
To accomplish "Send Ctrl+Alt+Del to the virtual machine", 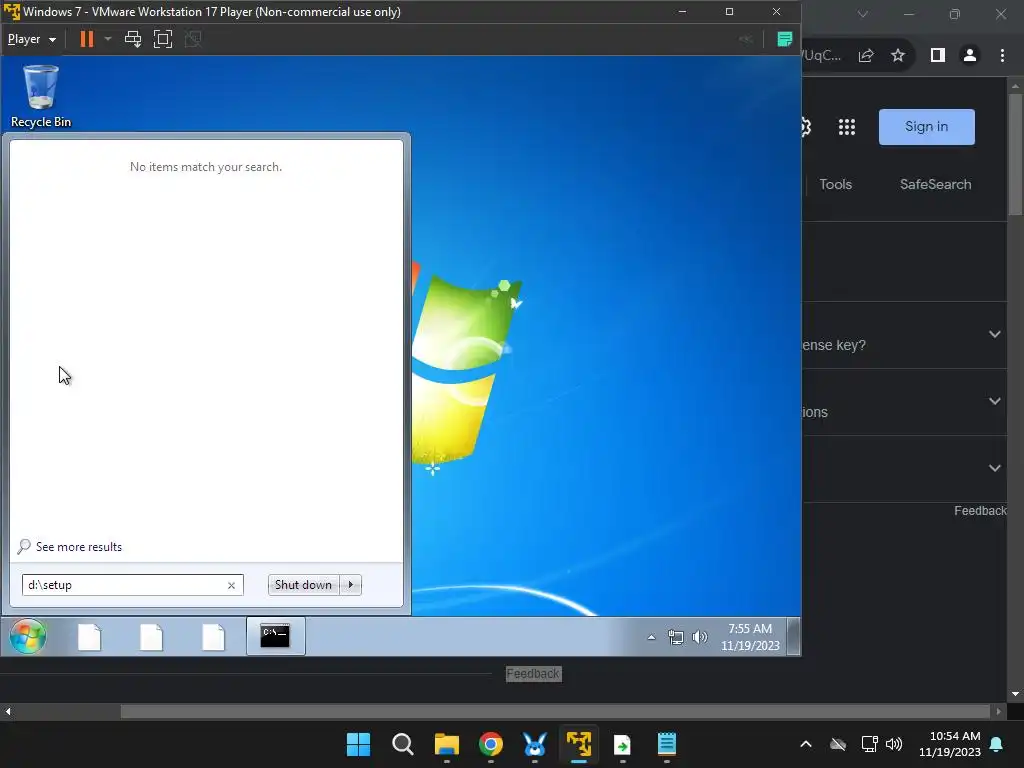I will click(133, 39).
